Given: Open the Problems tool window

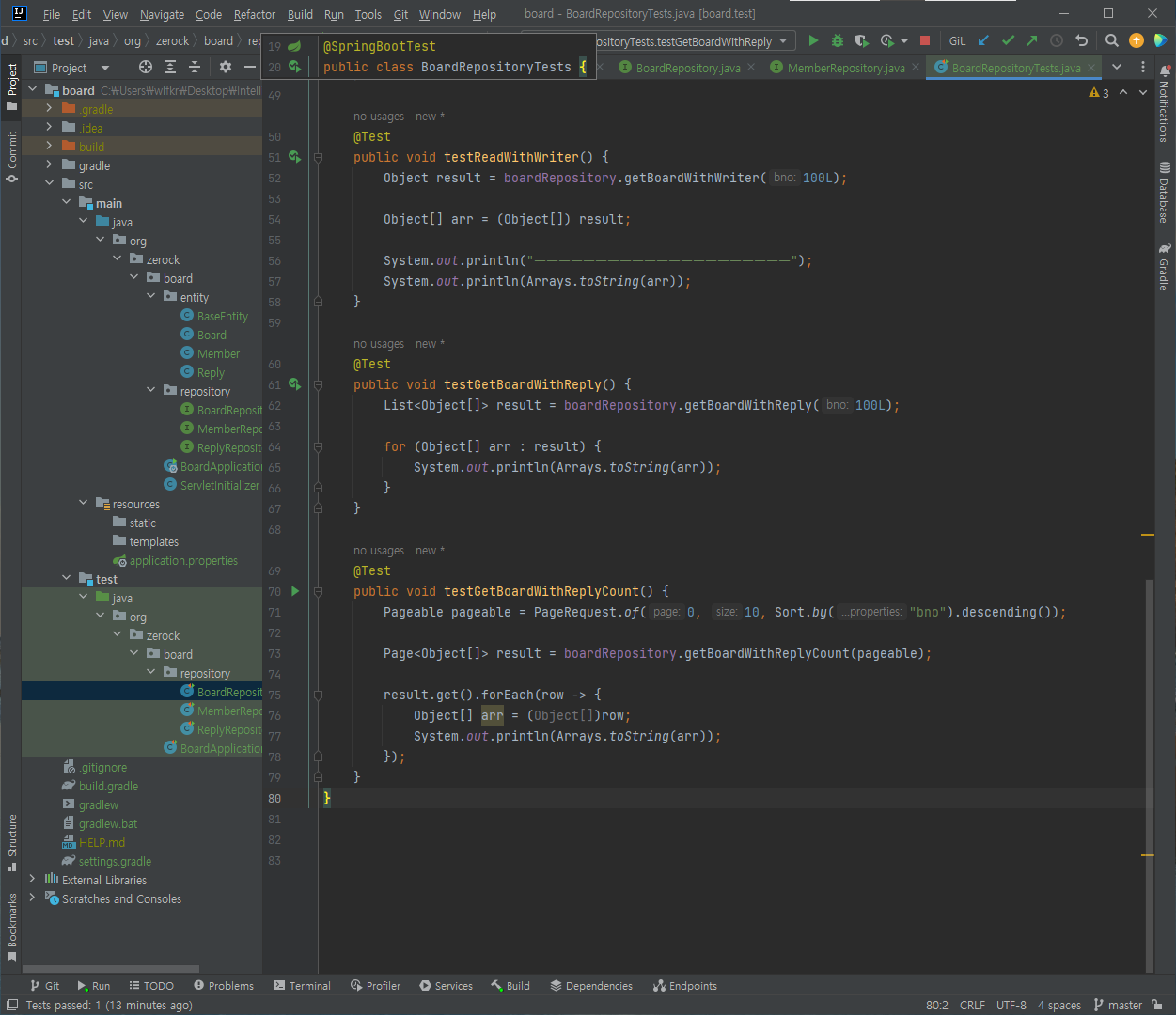Looking at the screenshot, I should click(224, 986).
